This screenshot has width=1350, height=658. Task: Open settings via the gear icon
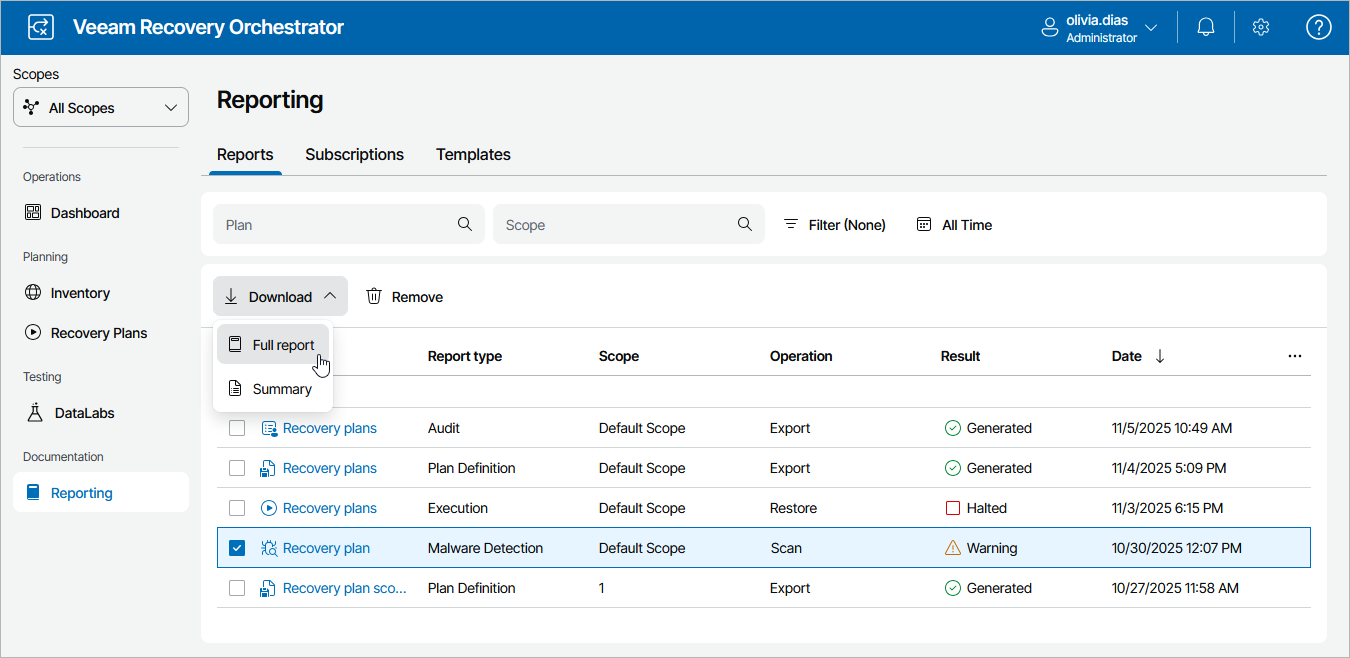1261,28
